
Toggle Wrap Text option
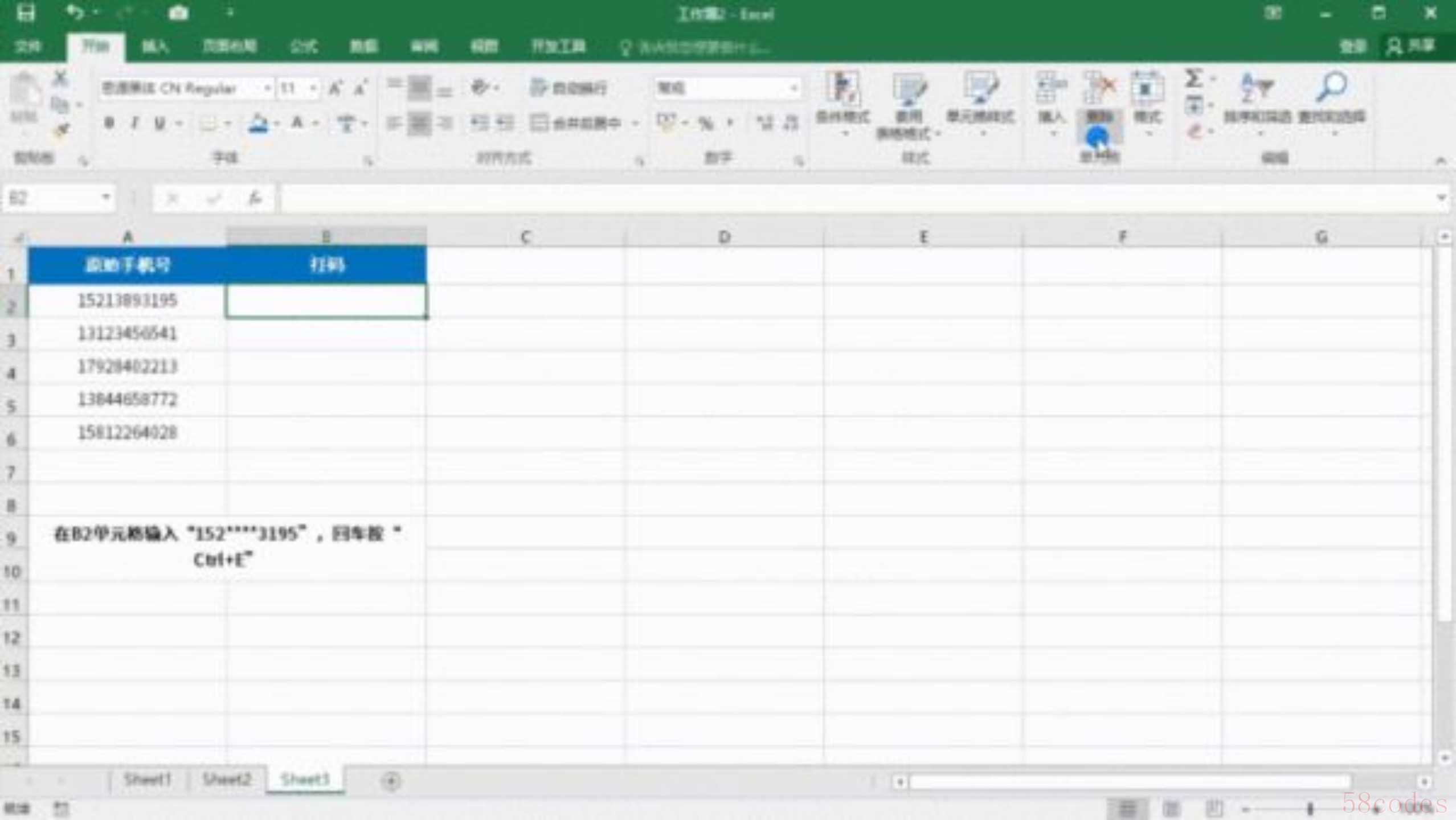coord(569,88)
